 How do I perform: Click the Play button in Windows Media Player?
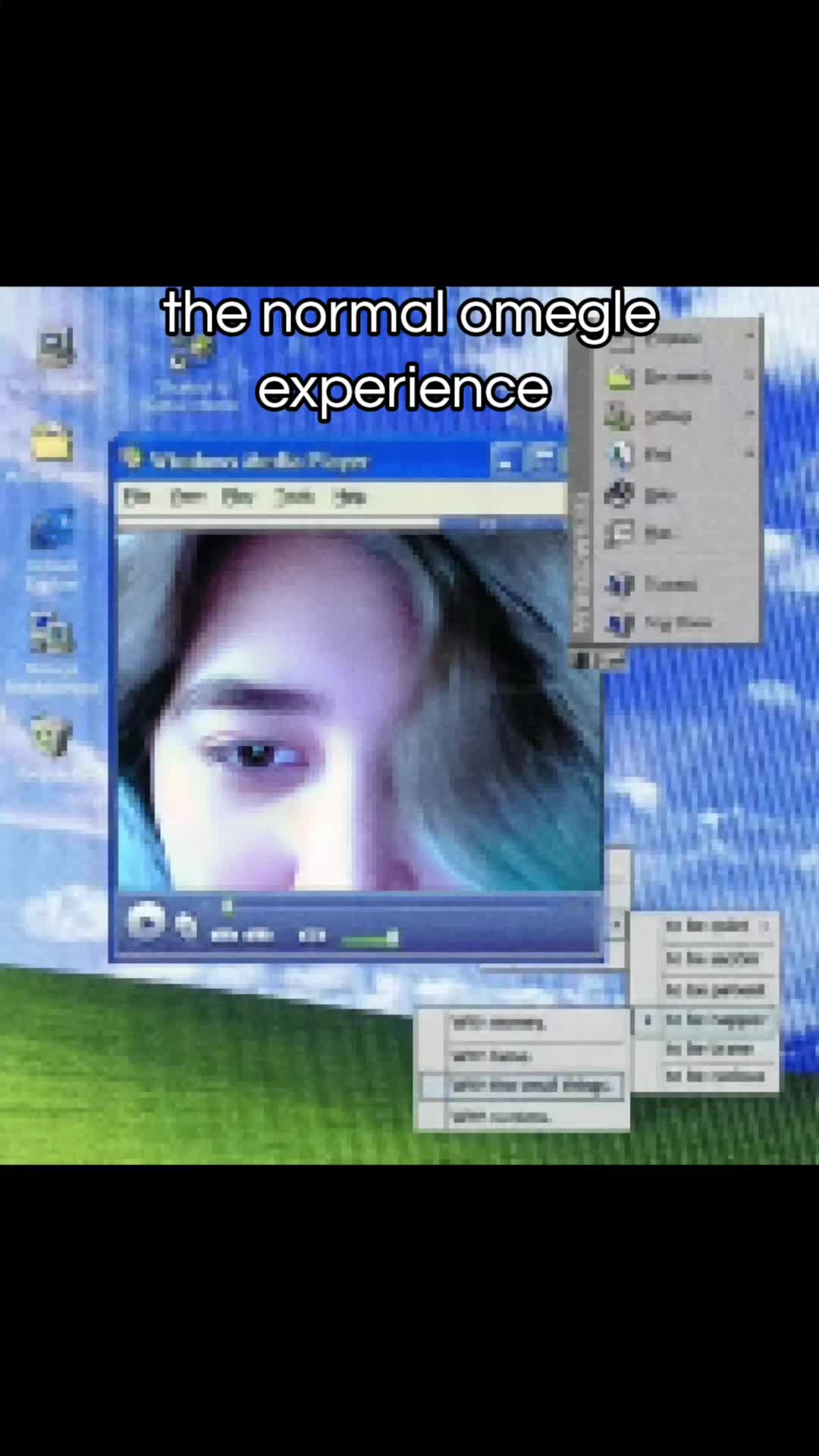coord(146,922)
